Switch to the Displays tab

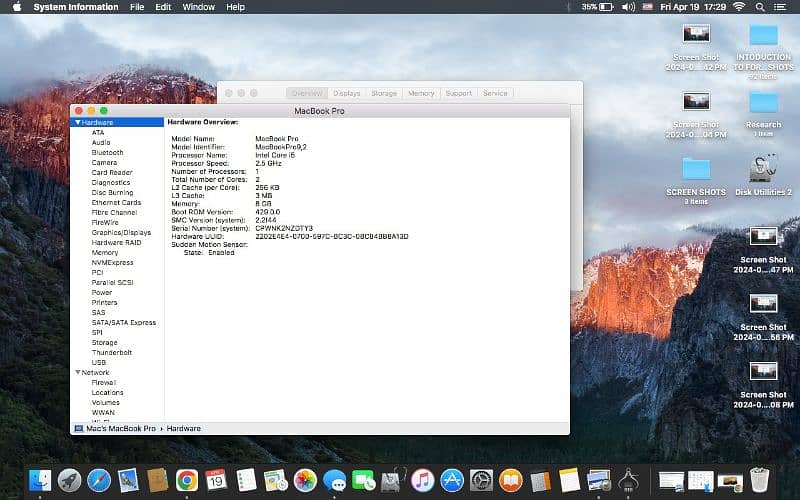pyautogui.click(x=347, y=93)
